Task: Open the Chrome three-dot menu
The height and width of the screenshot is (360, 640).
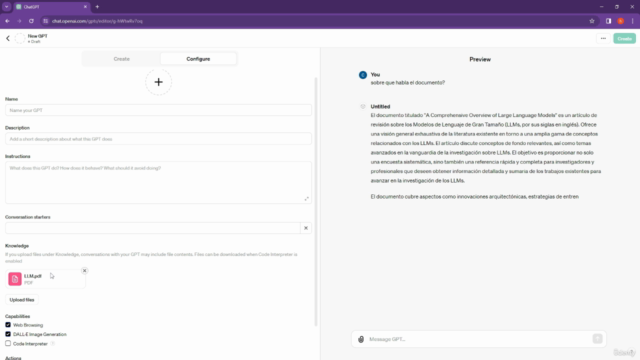Action: click(632, 21)
